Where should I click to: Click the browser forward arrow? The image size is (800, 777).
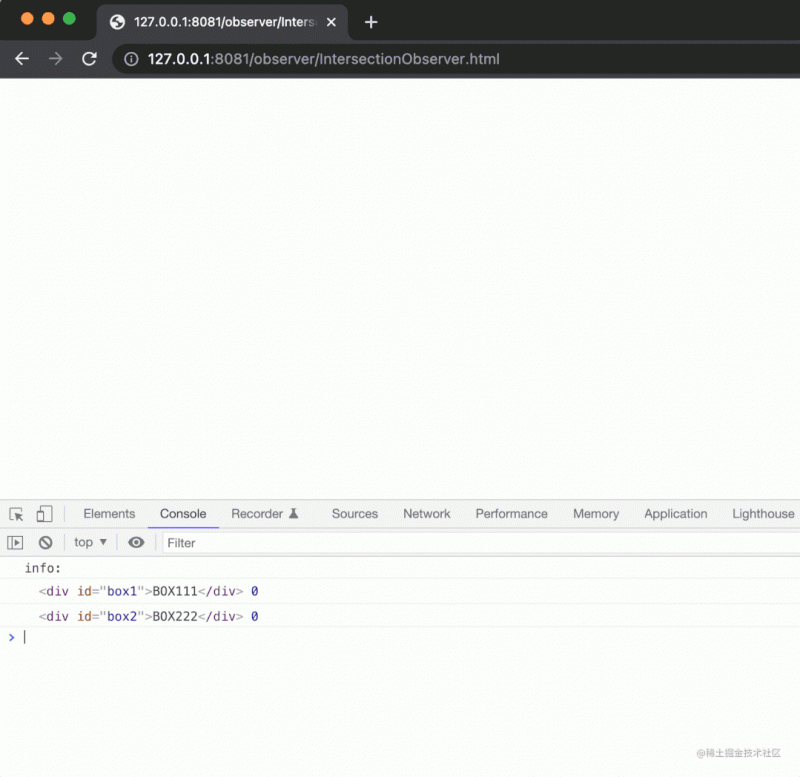55,59
